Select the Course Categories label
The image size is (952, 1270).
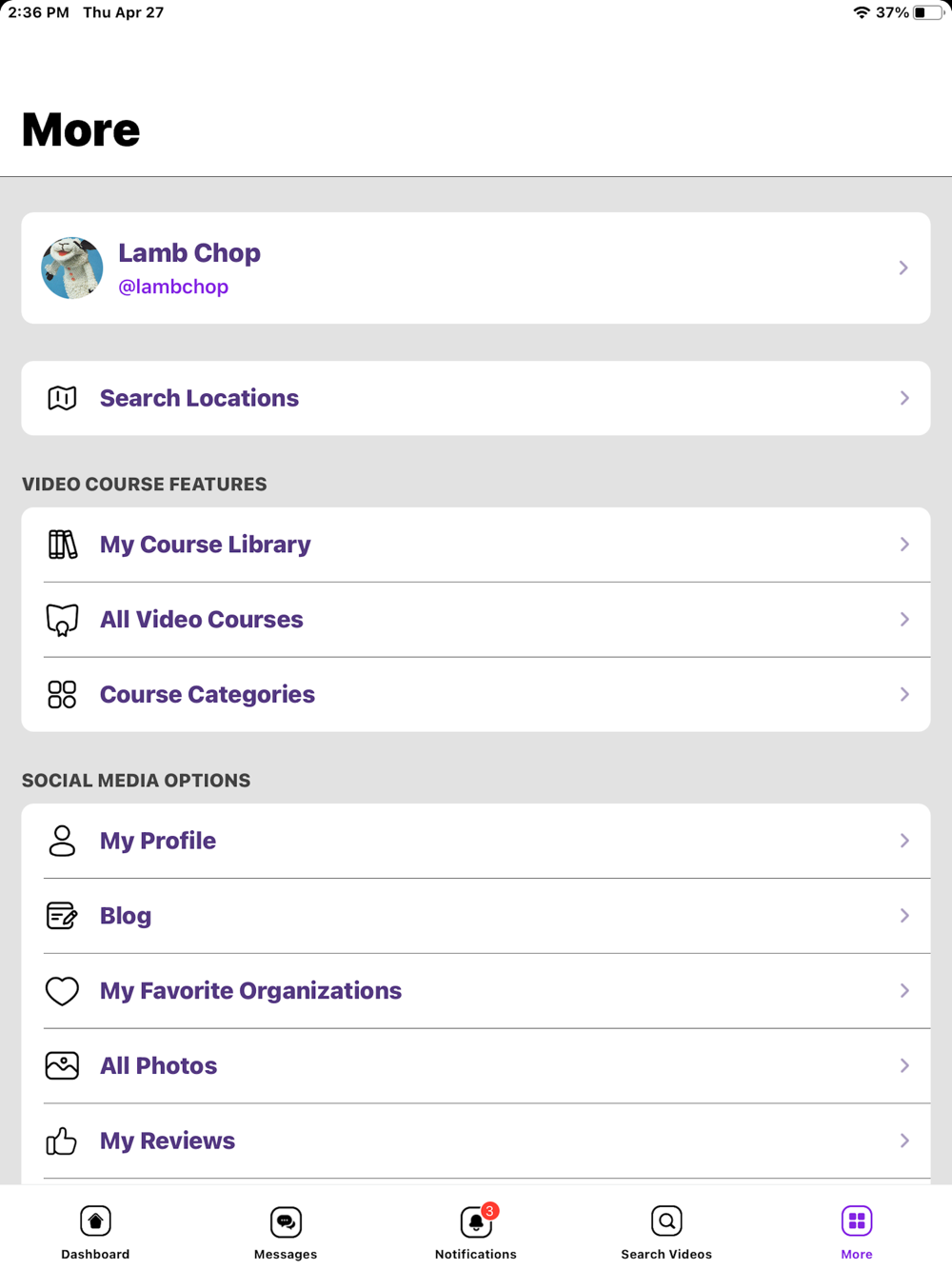(208, 694)
